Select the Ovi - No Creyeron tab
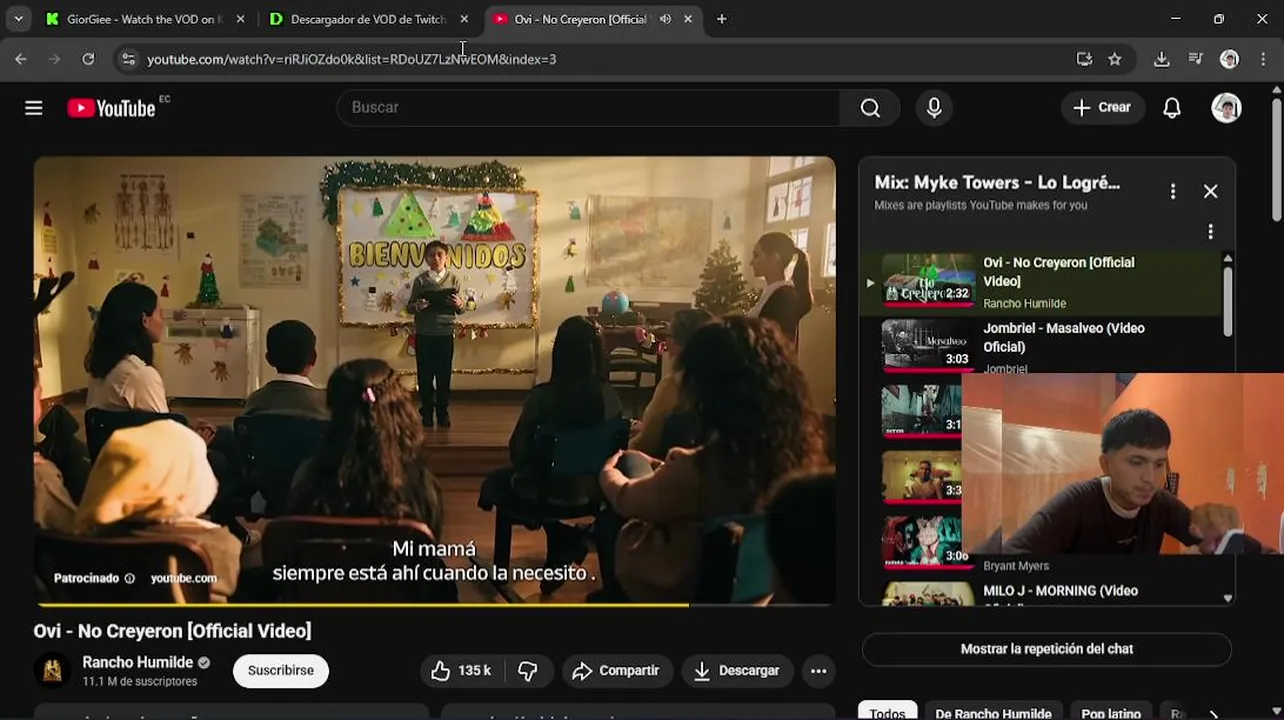The width and height of the screenshot is (1284, 720). click(x=580, y=19)
